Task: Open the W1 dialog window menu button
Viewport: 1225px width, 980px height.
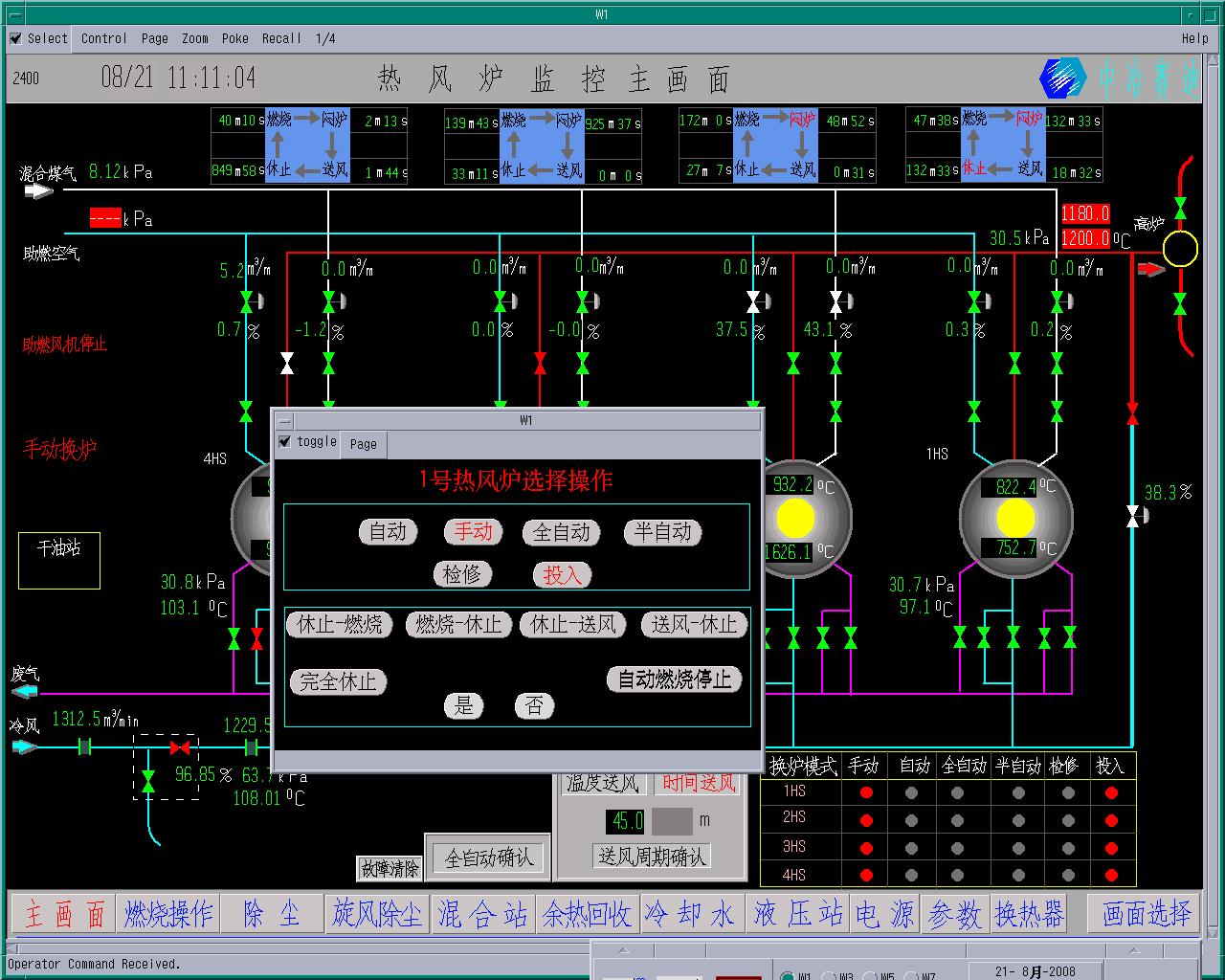Action: point(285,420)
